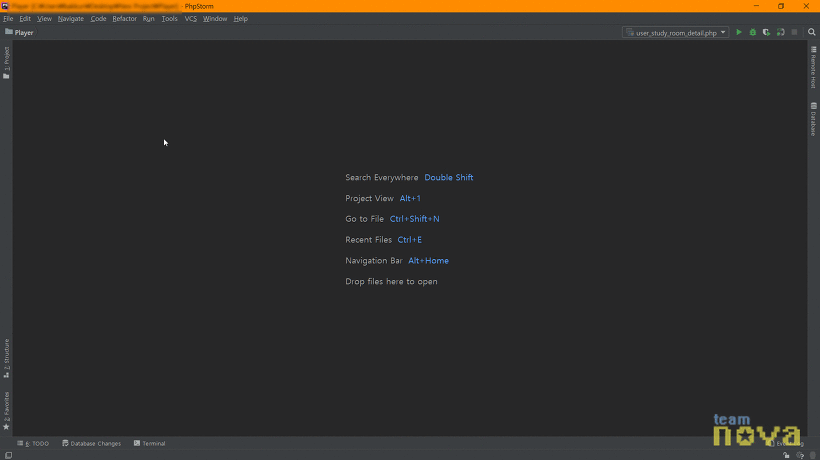This screenshot has width=820, height=460.
Task: Open the Structure tool window side tab
Action: click(x=6, y=359)
